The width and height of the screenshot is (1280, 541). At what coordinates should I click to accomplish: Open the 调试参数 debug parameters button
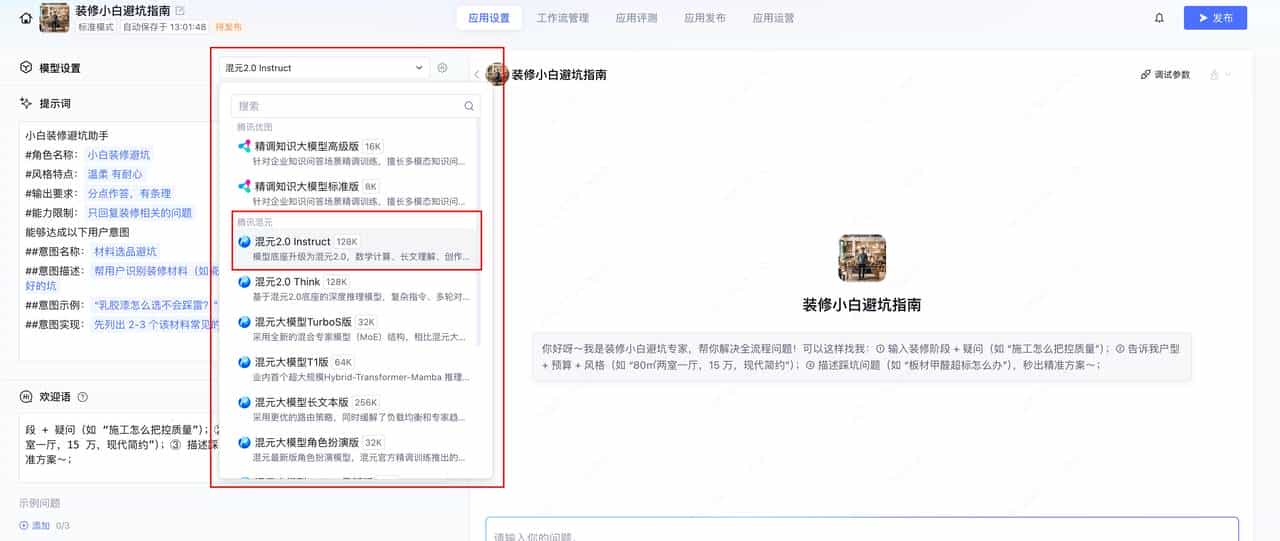pyautogui.click(x=1165, y=75)
